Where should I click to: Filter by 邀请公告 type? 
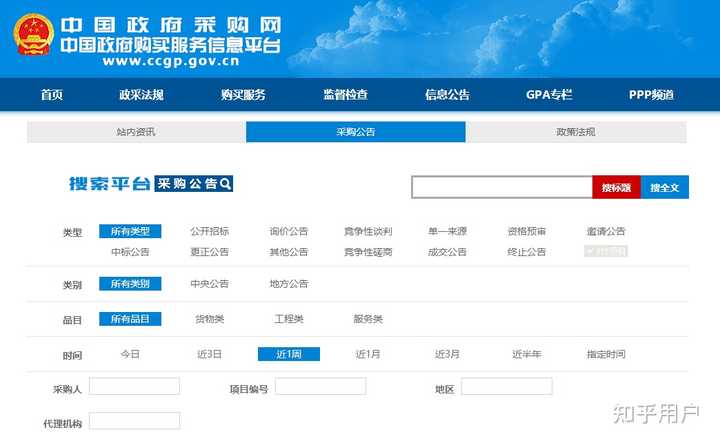[x=606, y=231]
